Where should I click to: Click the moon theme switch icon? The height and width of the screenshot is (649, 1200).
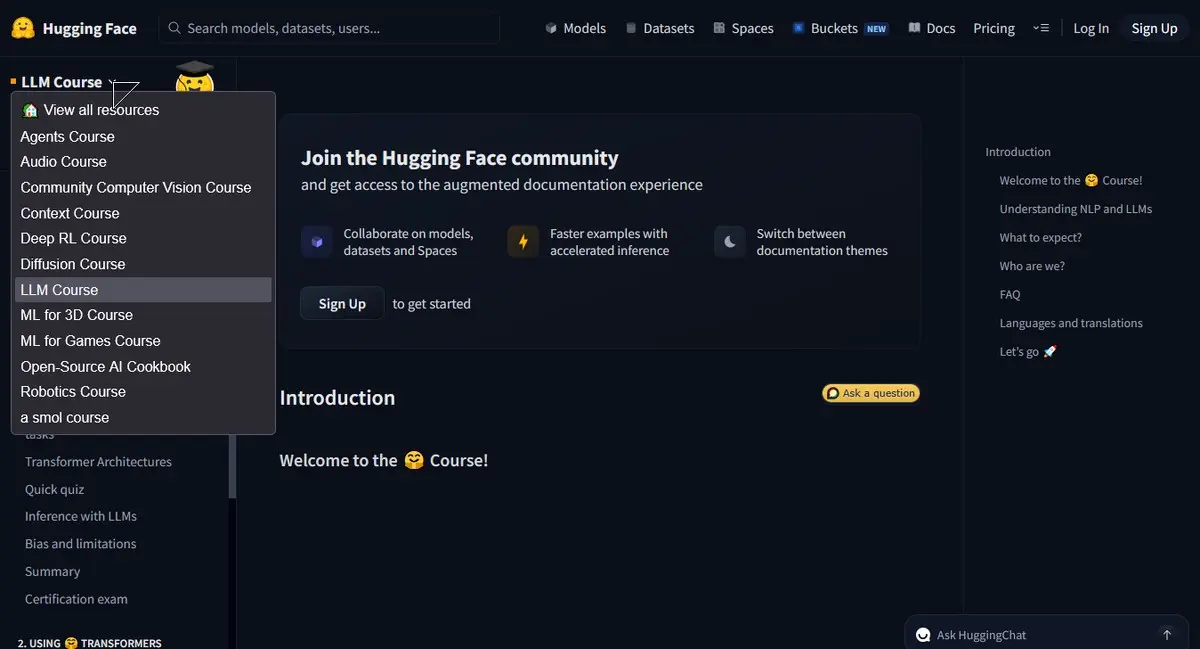tap(730, 242)
